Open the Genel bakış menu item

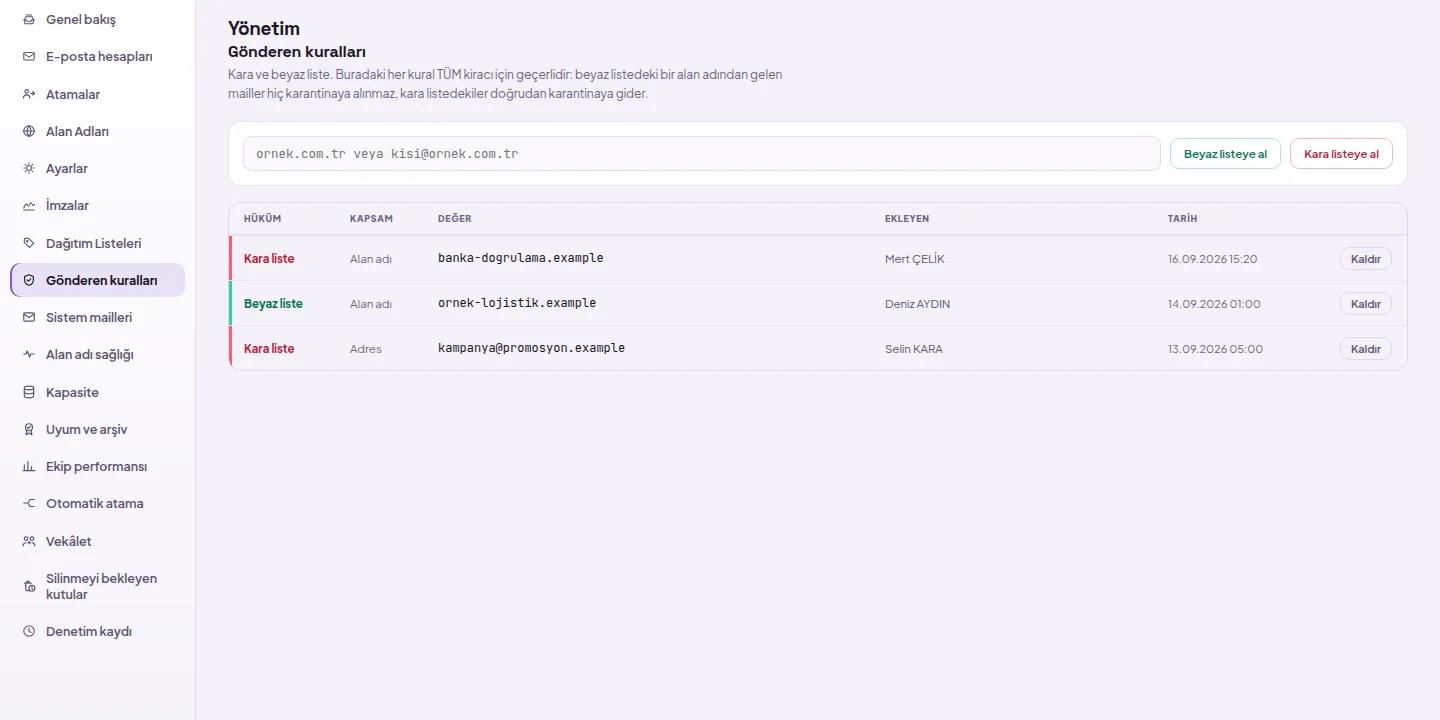point(97,20)
